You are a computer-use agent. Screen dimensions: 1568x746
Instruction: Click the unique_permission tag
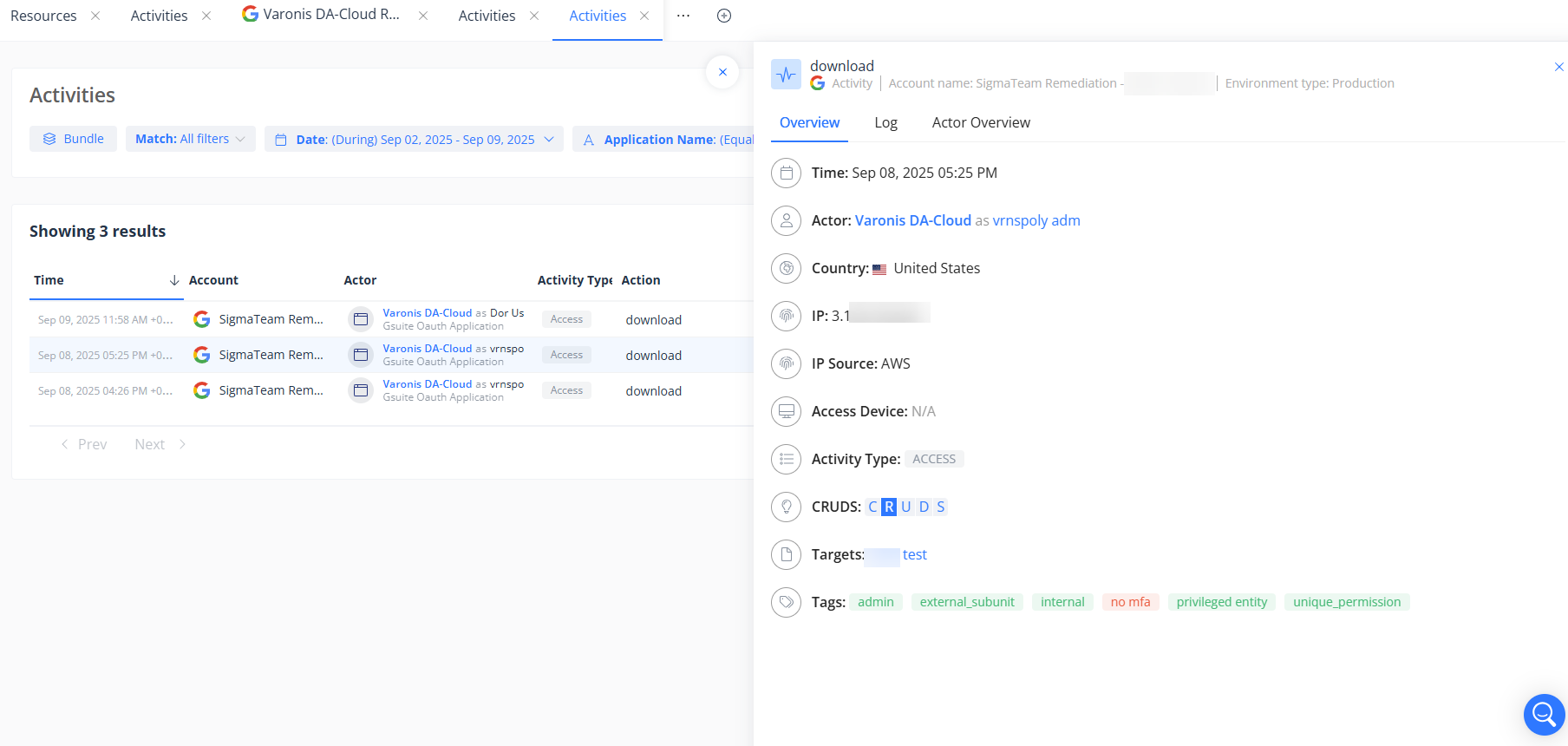coord(1347,602)
